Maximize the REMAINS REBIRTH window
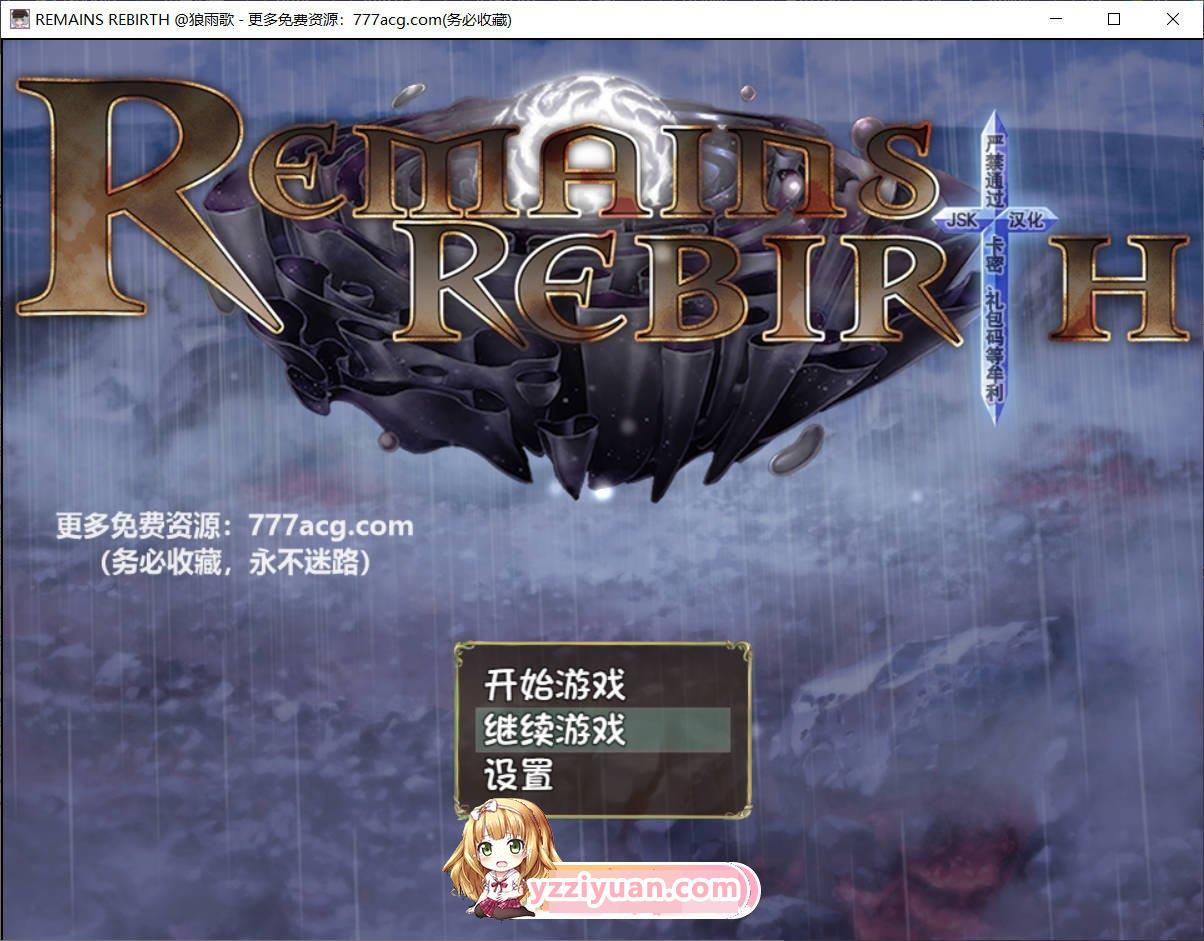 1114,19
